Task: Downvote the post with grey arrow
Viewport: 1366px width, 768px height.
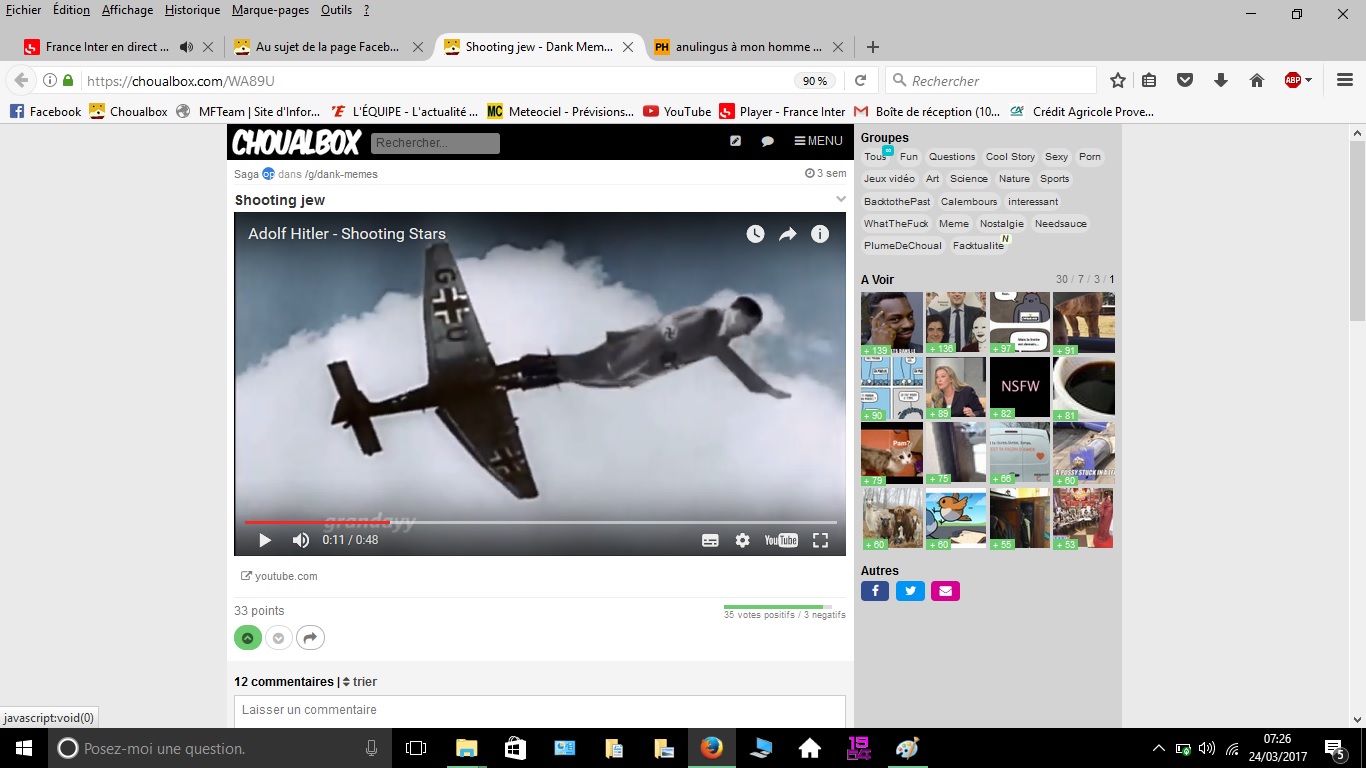Action: [x=278, y=638]
